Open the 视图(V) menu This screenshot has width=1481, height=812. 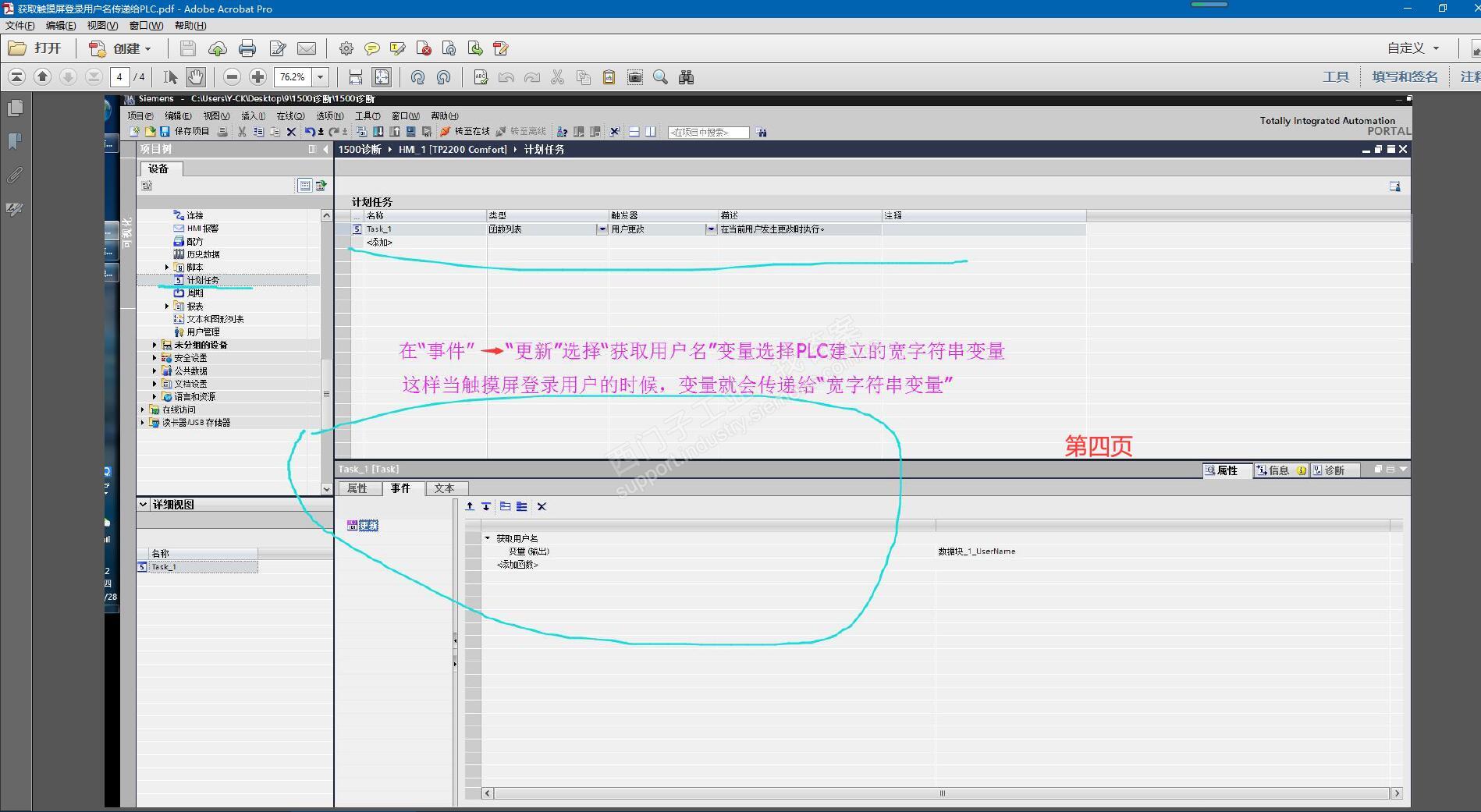pos(102,26)
